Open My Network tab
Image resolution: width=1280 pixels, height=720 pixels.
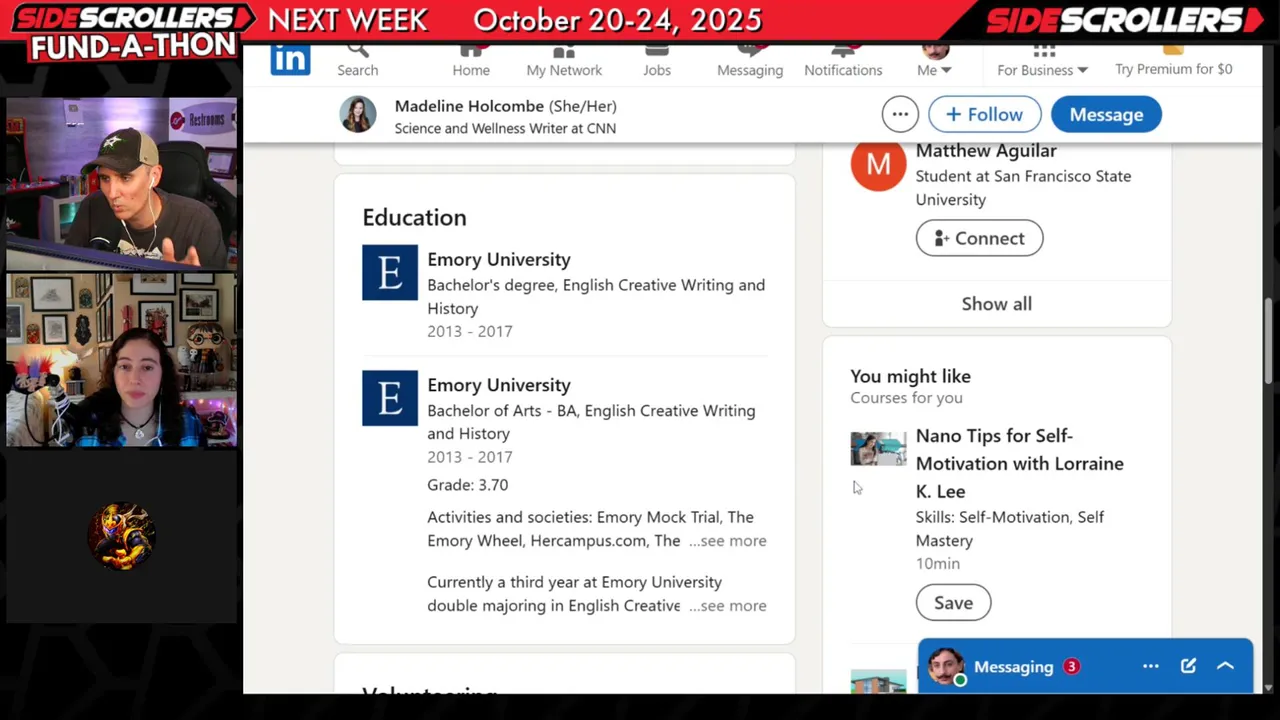point(564,61)
